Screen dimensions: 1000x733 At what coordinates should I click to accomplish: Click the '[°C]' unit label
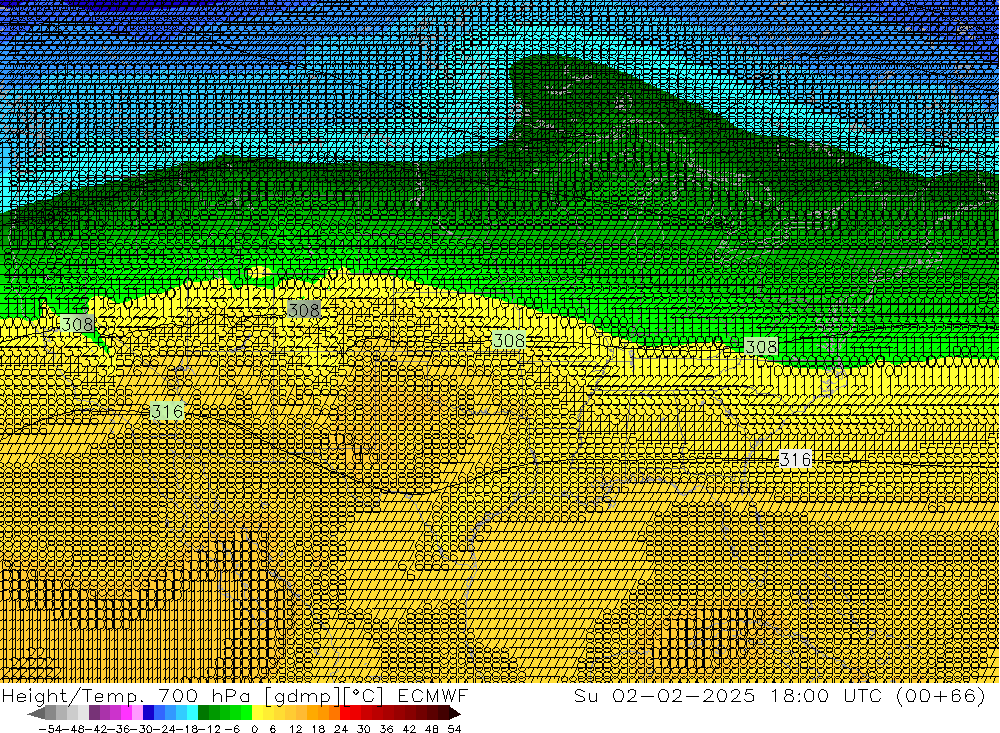(365, 696)
